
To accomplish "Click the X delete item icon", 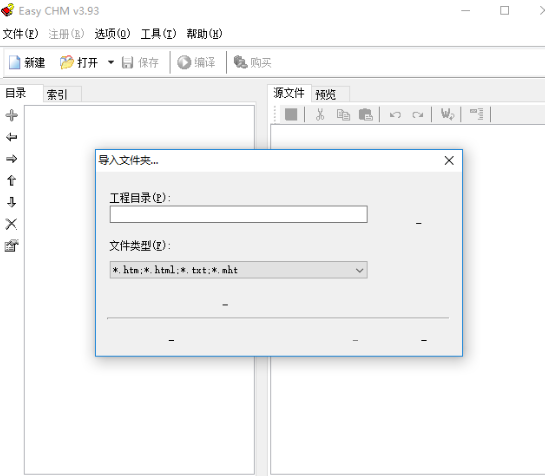I will click(x=11, y=224).
